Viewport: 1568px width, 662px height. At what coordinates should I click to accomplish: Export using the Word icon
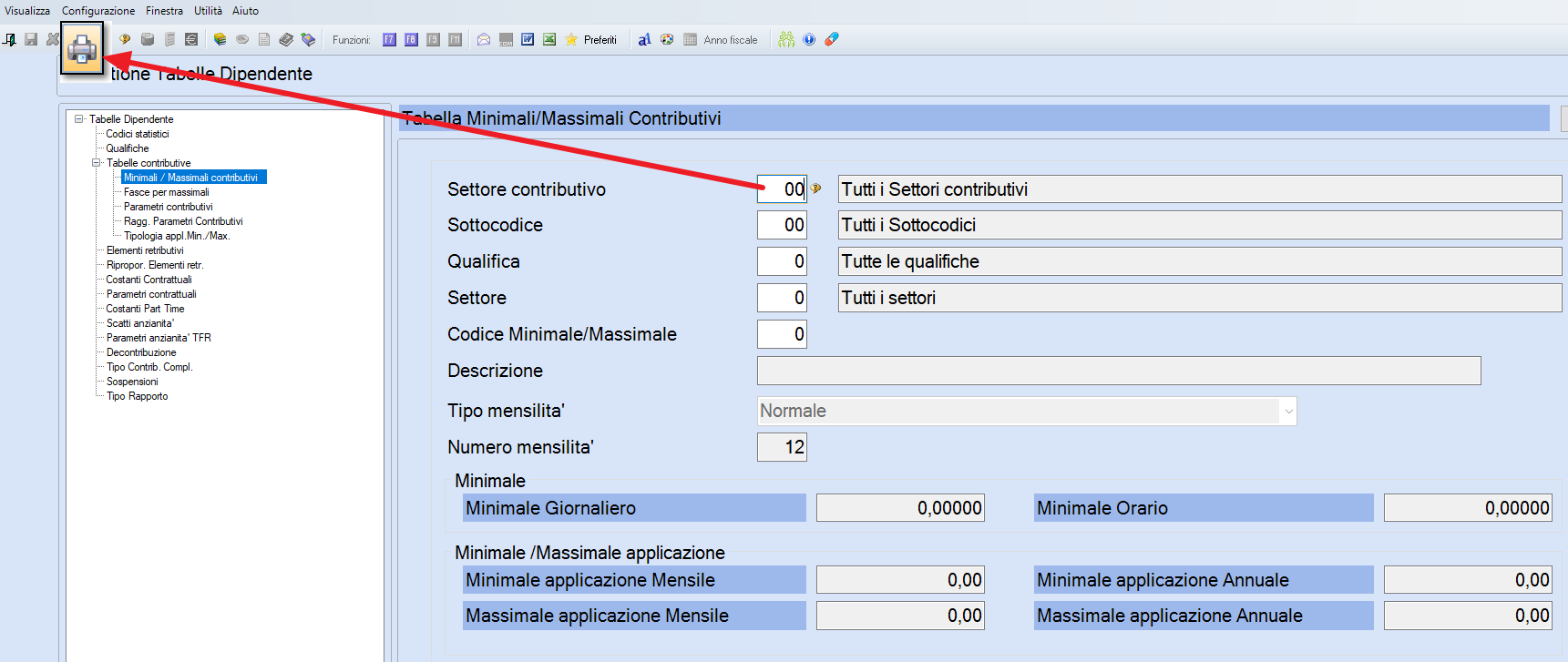coord(528,39)
